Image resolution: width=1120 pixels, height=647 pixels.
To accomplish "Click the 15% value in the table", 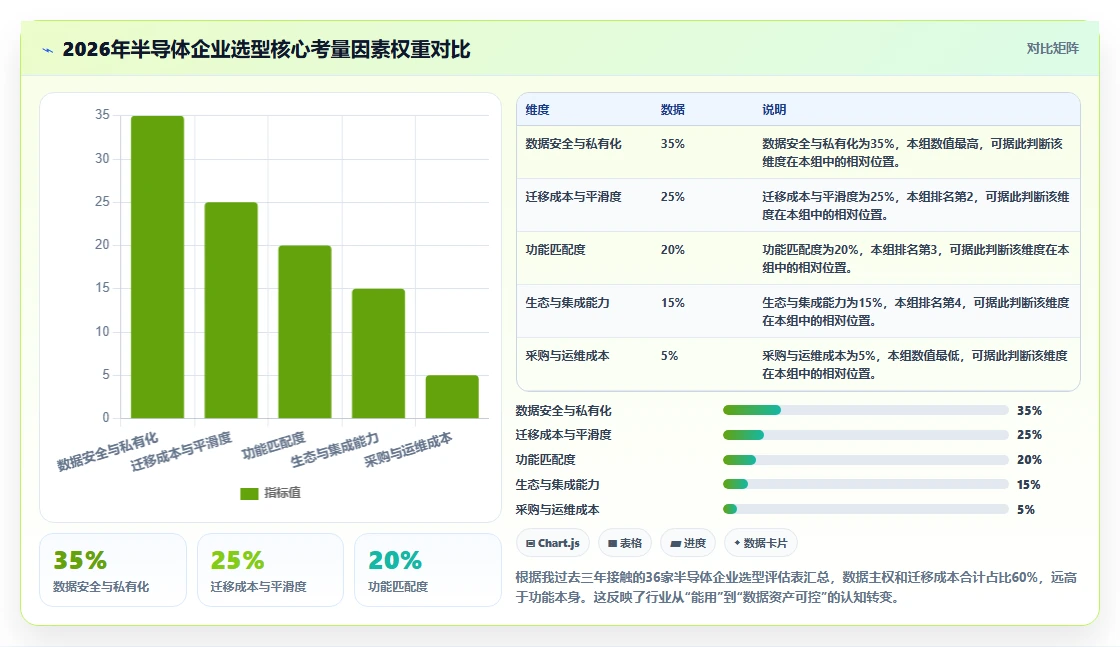I will click(673, 303).
